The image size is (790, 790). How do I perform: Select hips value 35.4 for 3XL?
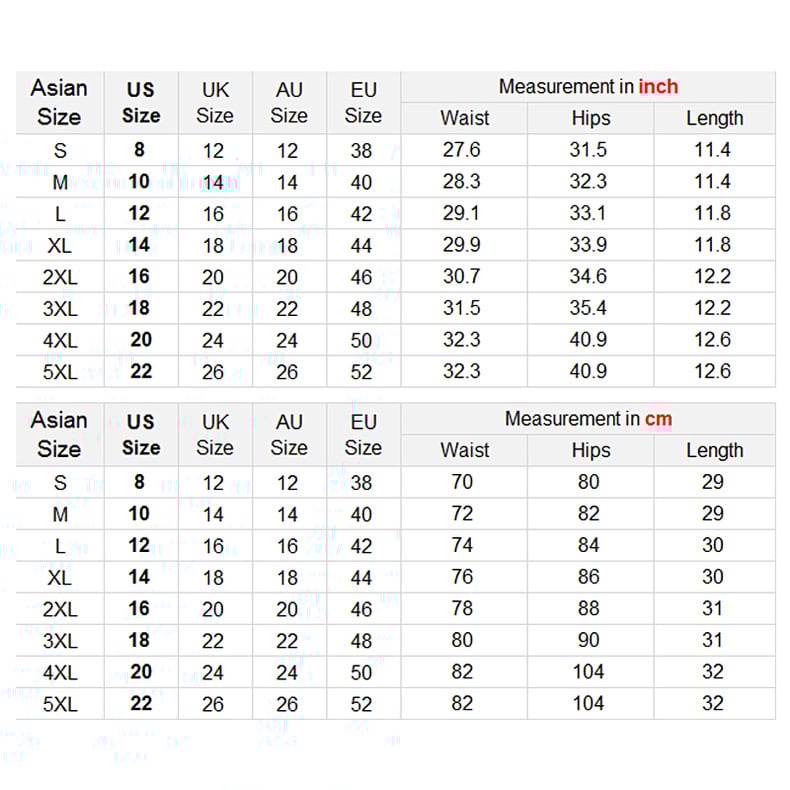tap(588, 308)
